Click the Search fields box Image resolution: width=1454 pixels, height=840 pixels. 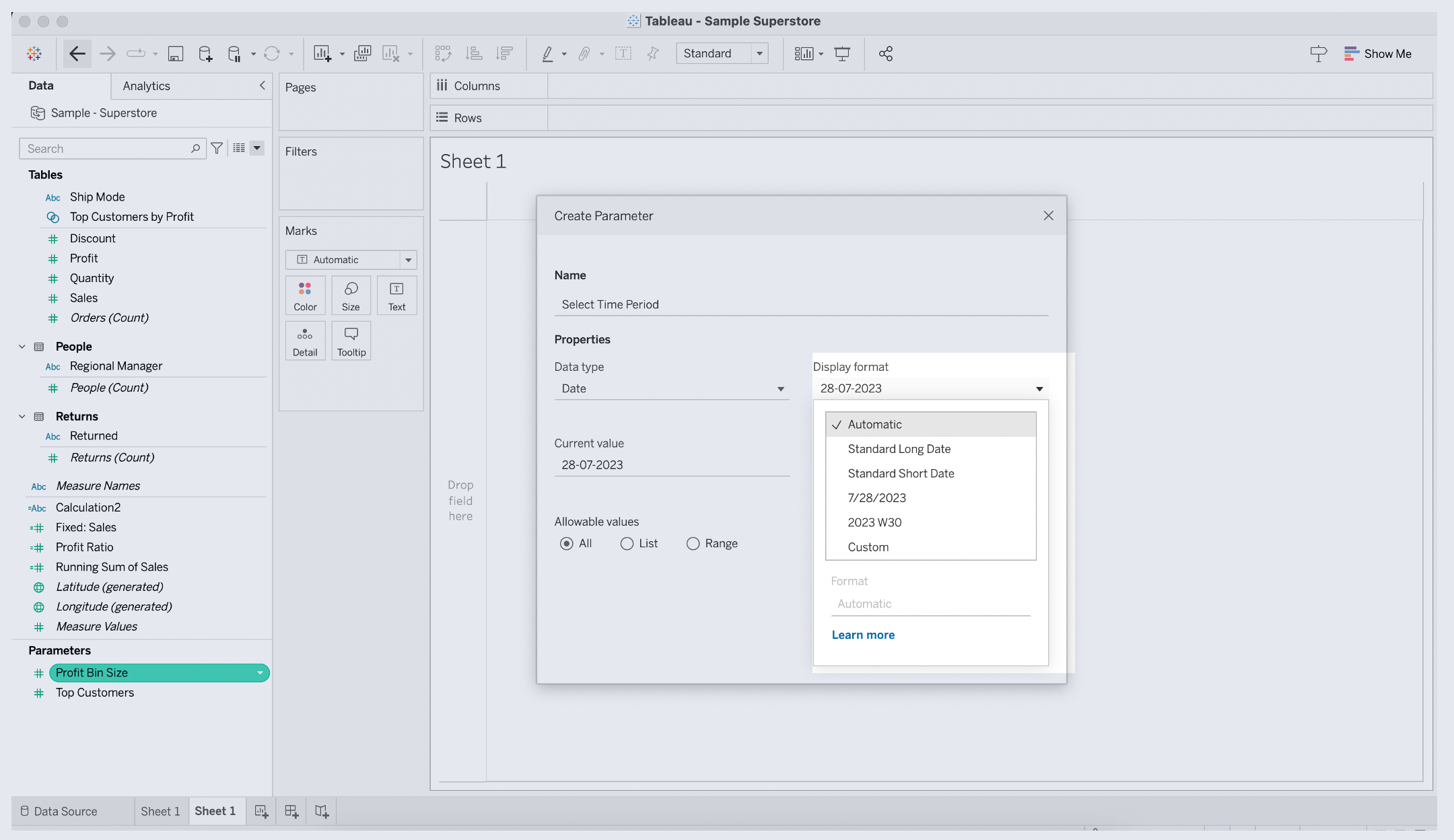[112, 149]
